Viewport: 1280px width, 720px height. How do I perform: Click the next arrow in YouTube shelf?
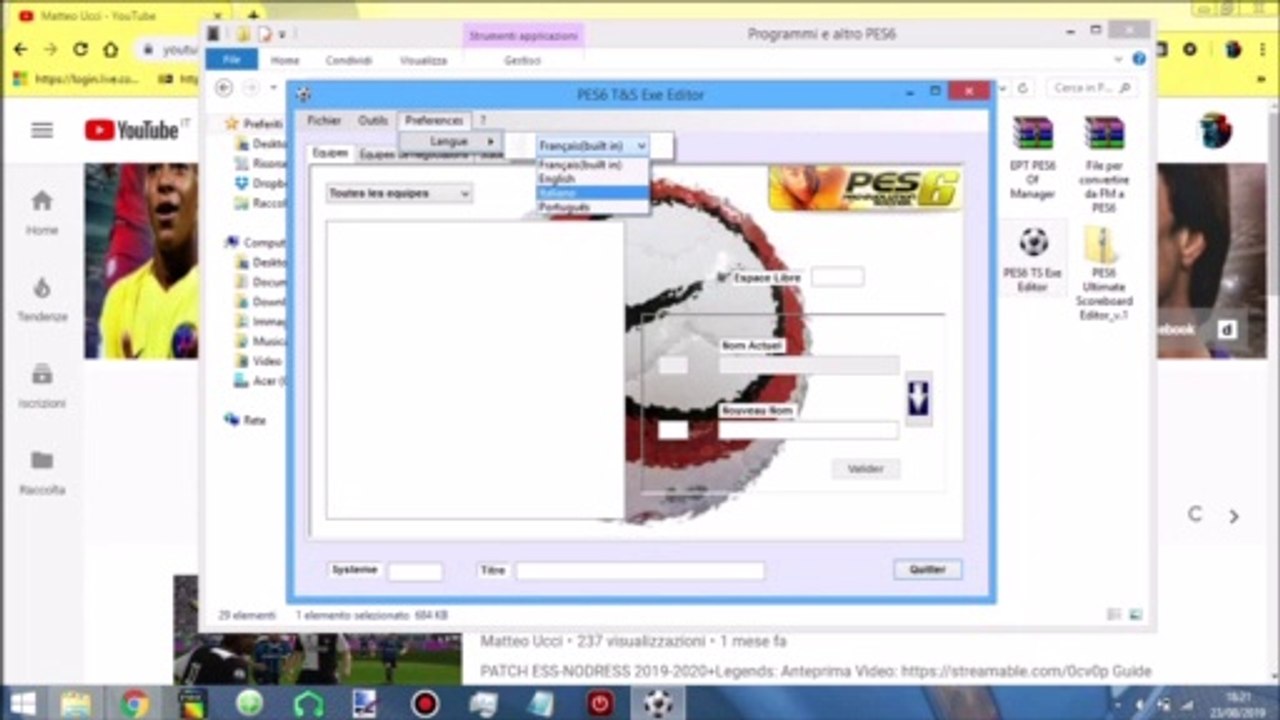1234,516
